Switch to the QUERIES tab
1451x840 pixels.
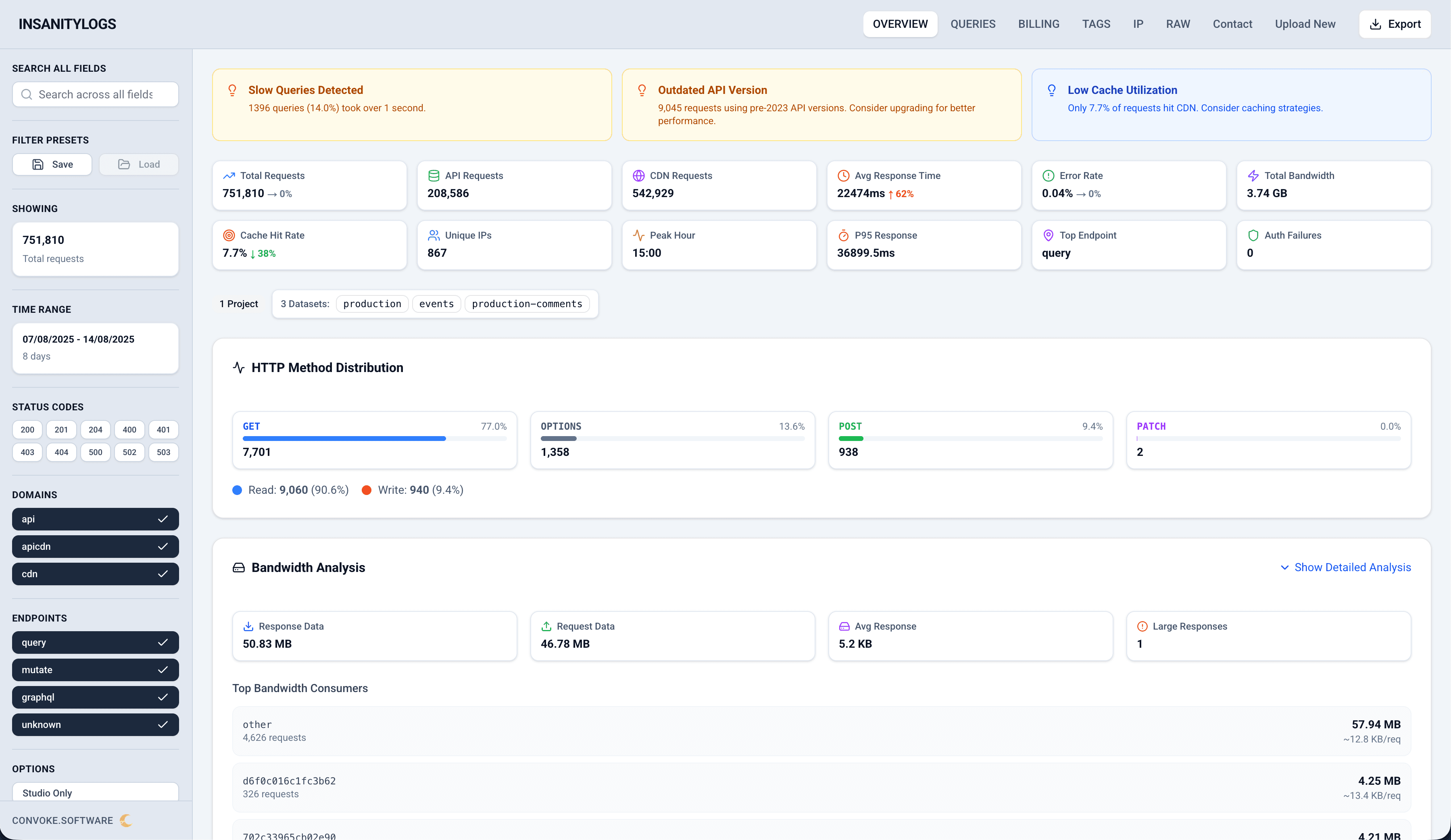click(x=973, y=24)
